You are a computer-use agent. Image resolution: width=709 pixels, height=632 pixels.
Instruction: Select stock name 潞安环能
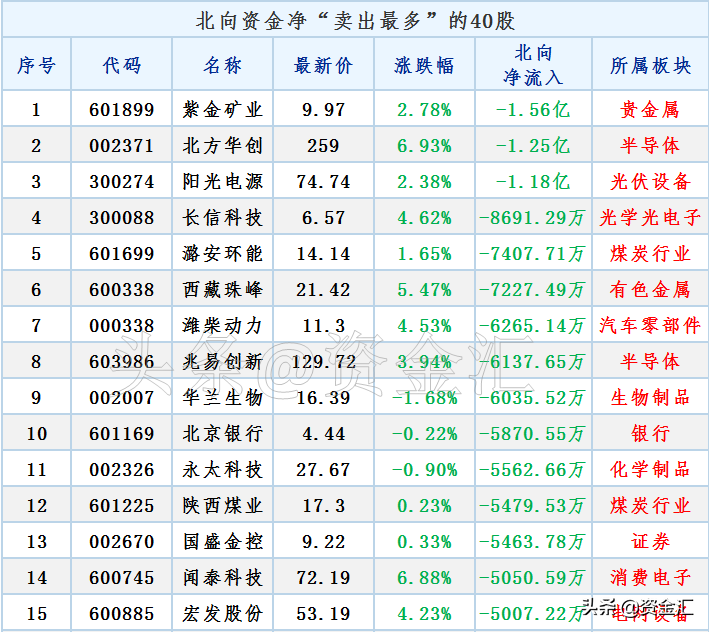point(222,254)
